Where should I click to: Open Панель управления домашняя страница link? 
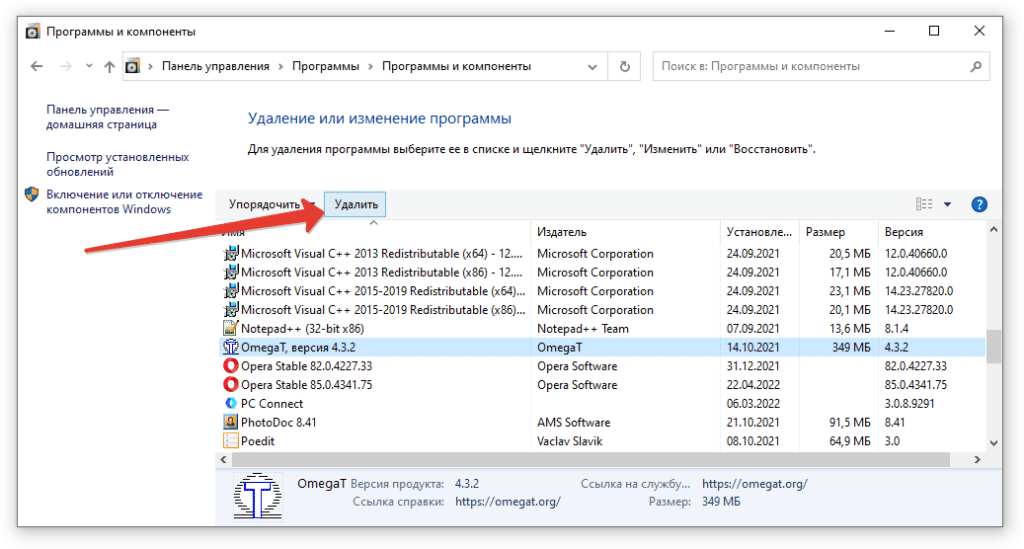tap(107, 117)
